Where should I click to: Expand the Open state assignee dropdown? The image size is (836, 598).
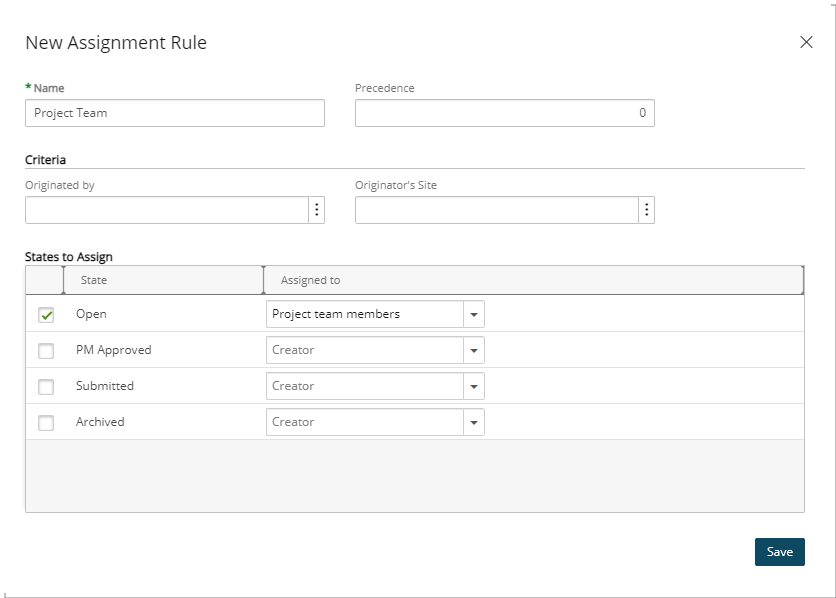[x=474, y=315]
